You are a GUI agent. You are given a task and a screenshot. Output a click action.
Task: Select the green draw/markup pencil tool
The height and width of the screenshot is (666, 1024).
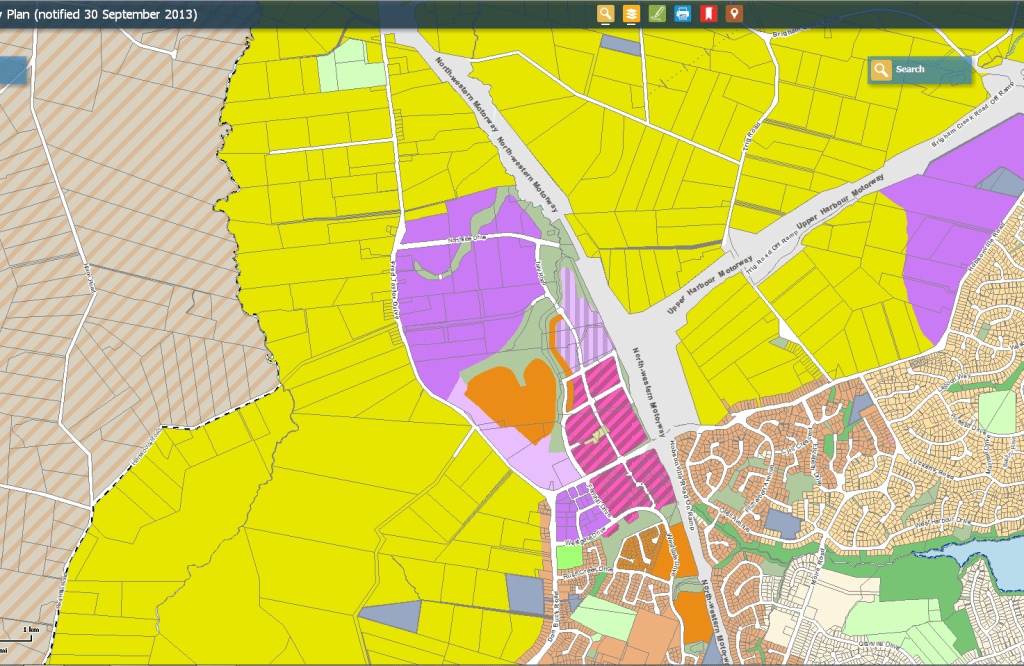657,14
